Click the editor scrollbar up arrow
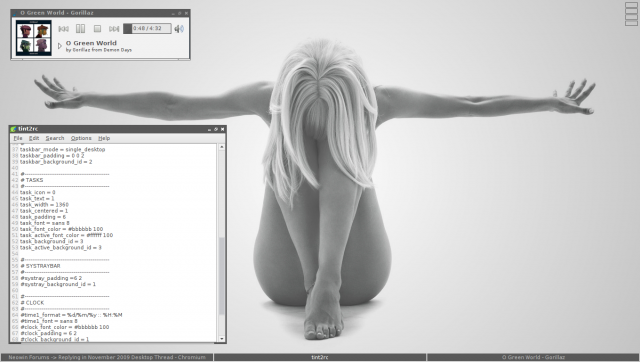 pyautogui.click(x=222, y=147)
